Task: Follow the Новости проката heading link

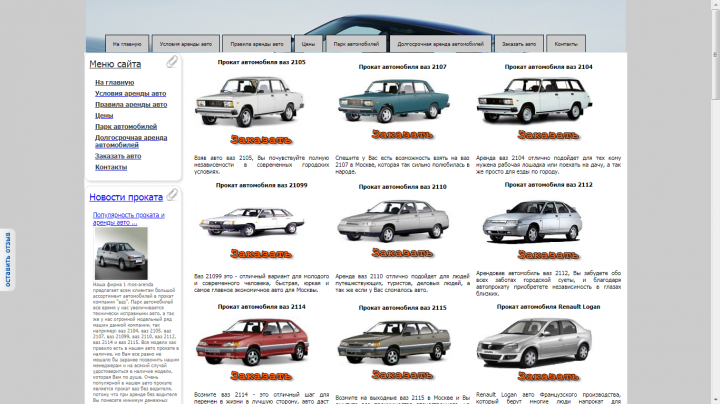Action: pos(126,197)
